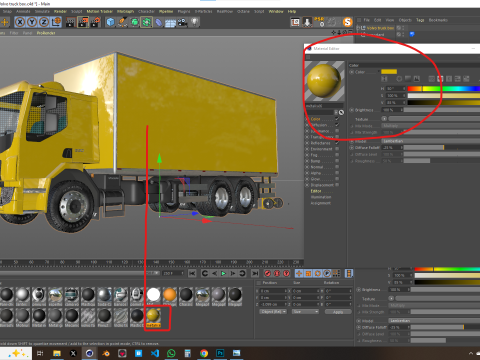Open the Model dropdown in lower attributes panel
The image size is (480, 360).
click(x=434, y=320)
